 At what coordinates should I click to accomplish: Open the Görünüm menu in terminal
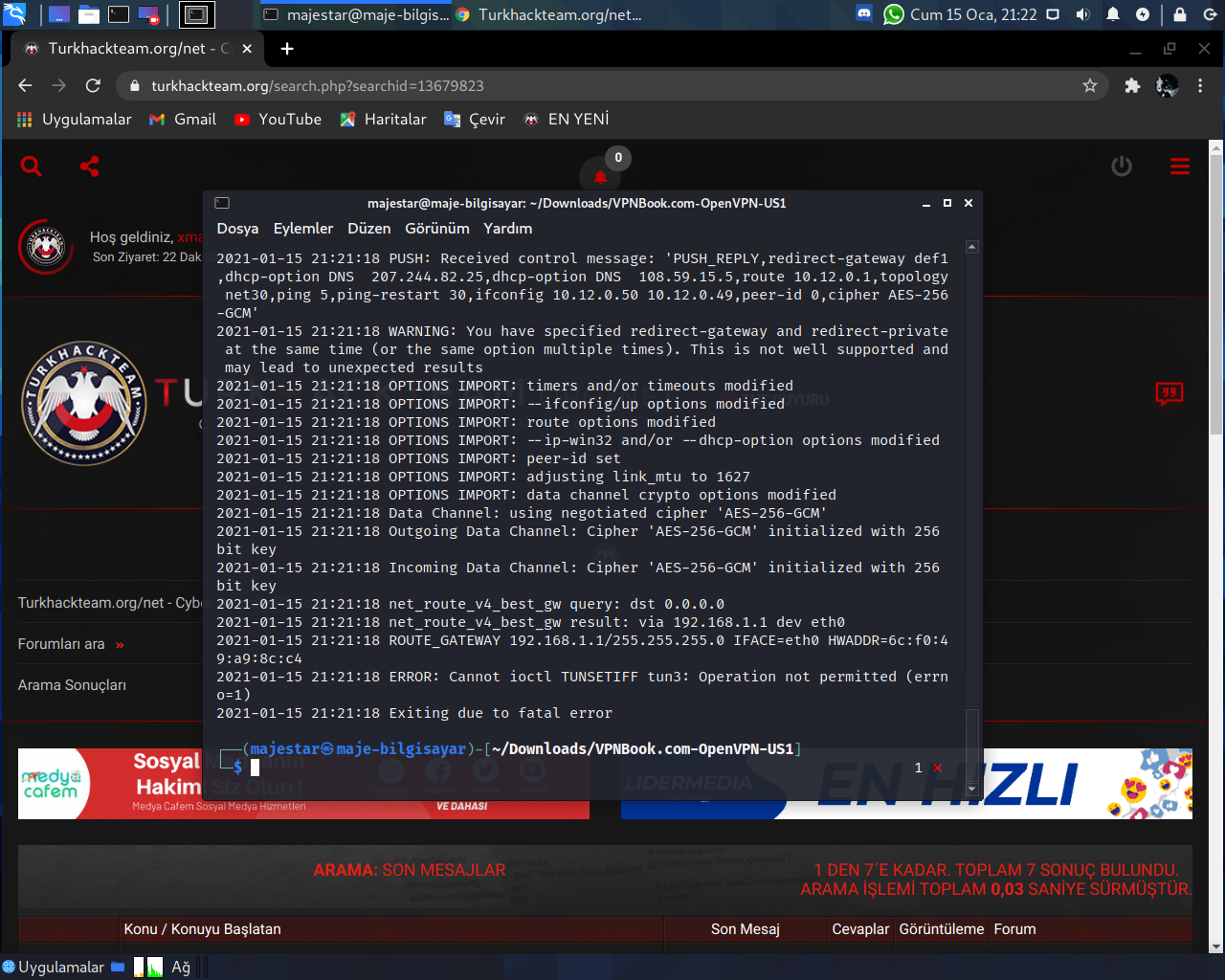coord(437,228)
